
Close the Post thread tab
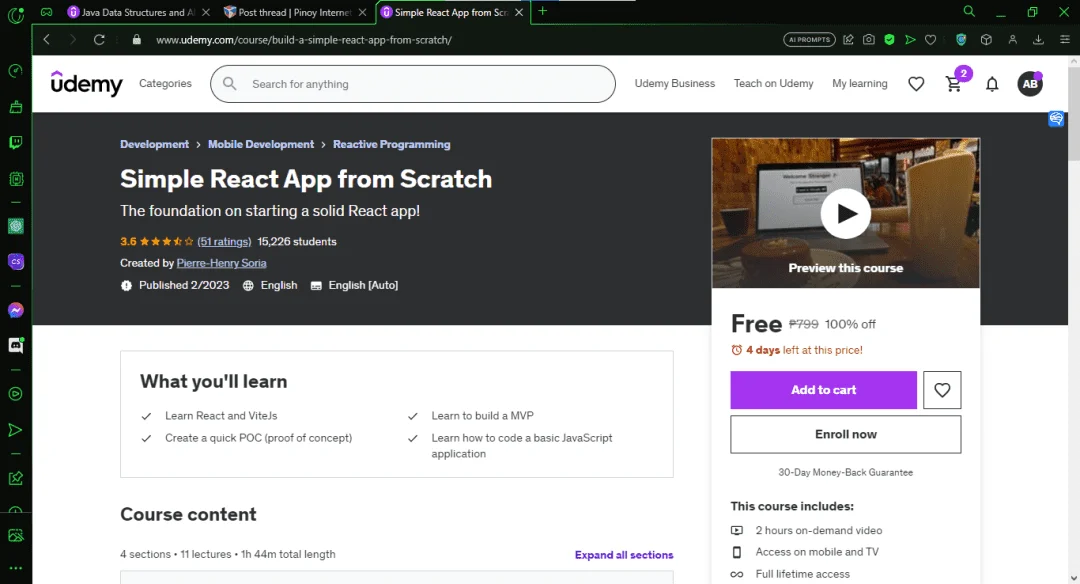point(362,12)
